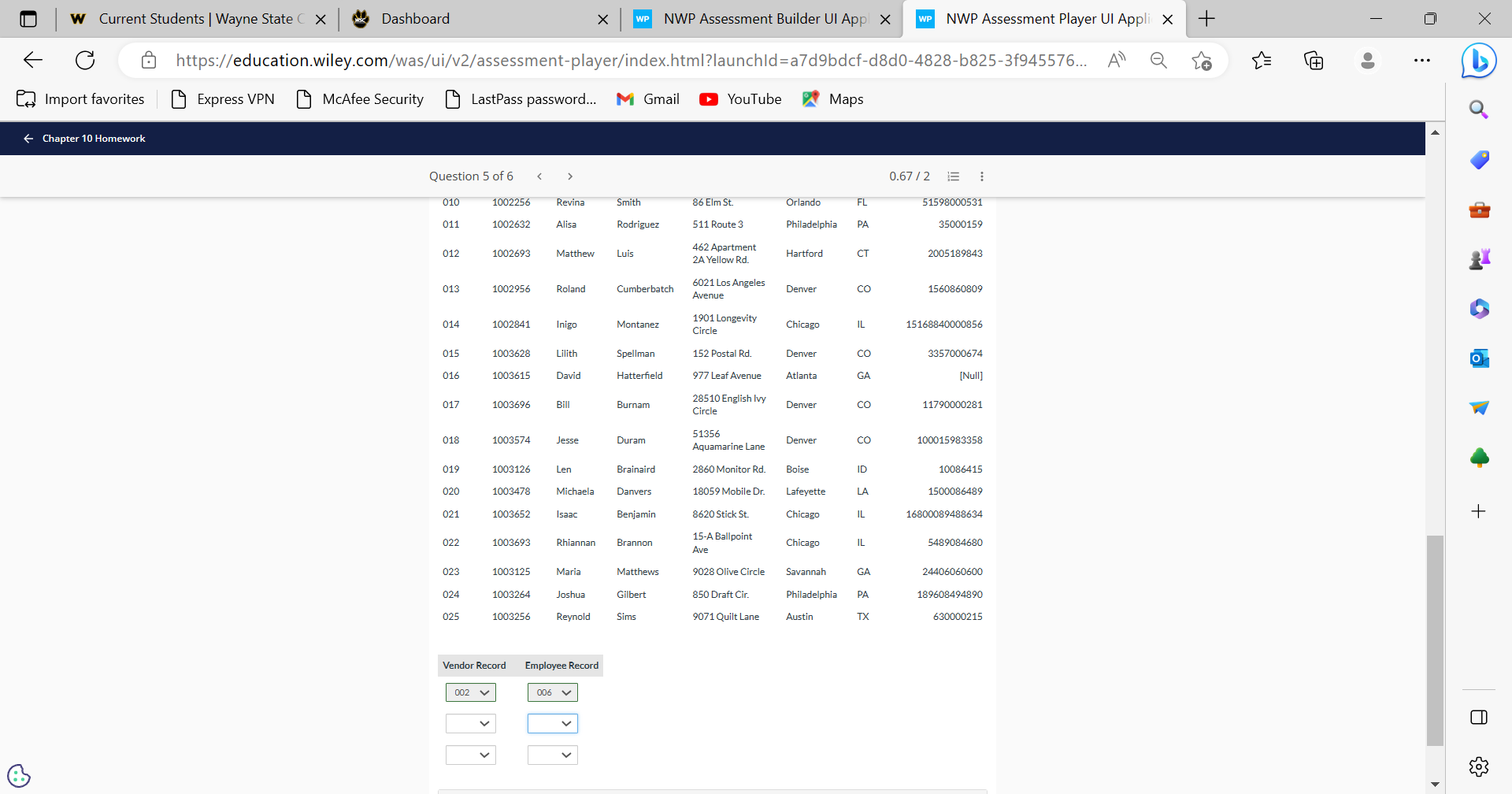Go to the previous question arrow
This screenshot has width=1512, height=794.
tap(539, 176)
